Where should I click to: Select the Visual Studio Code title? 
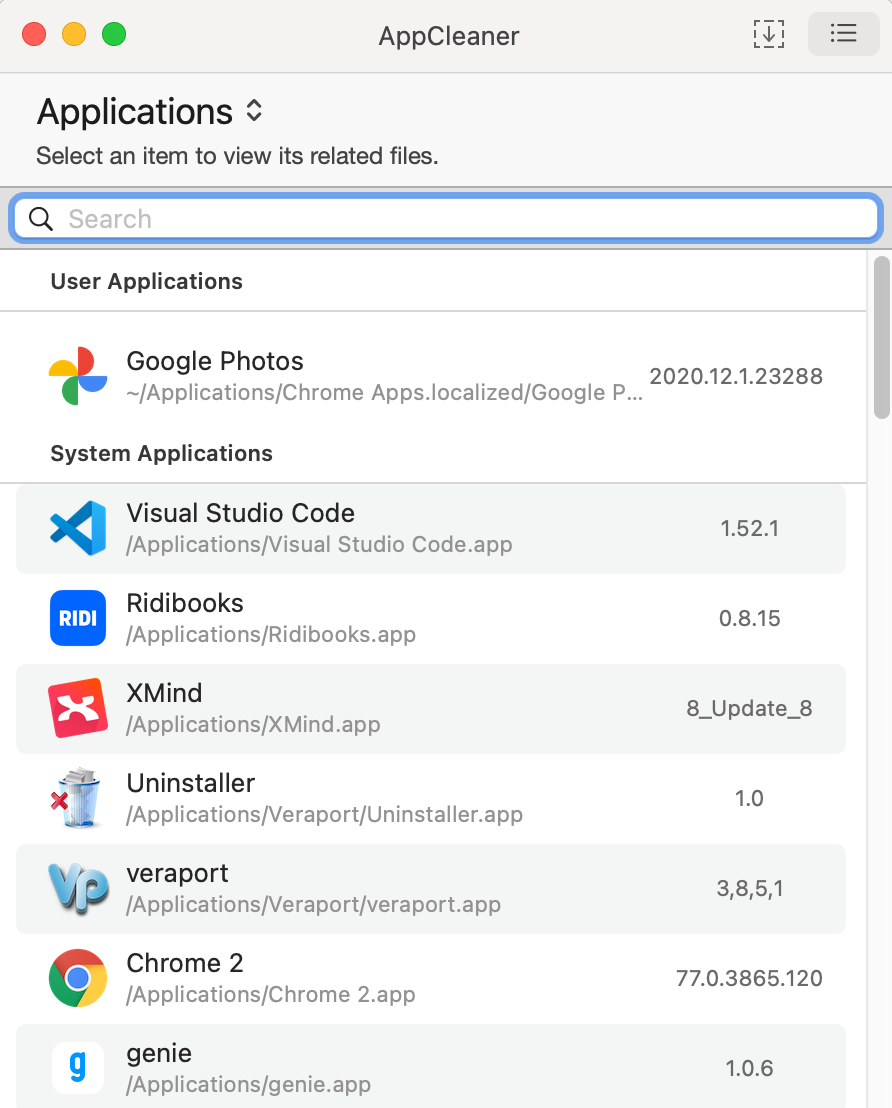click(240, 513)
